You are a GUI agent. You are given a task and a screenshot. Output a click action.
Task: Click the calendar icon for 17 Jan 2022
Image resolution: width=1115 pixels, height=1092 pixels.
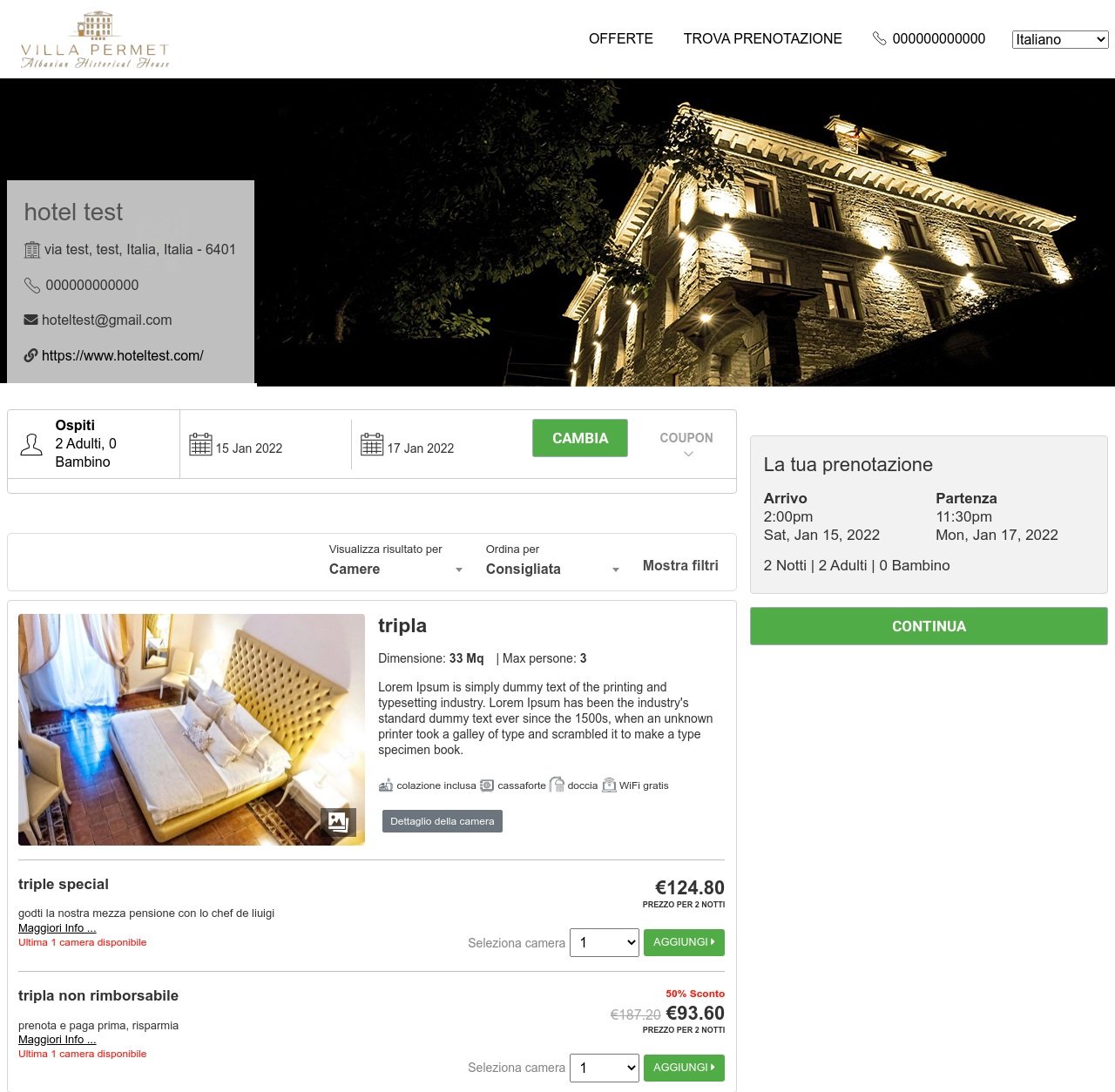click(372, 444)
